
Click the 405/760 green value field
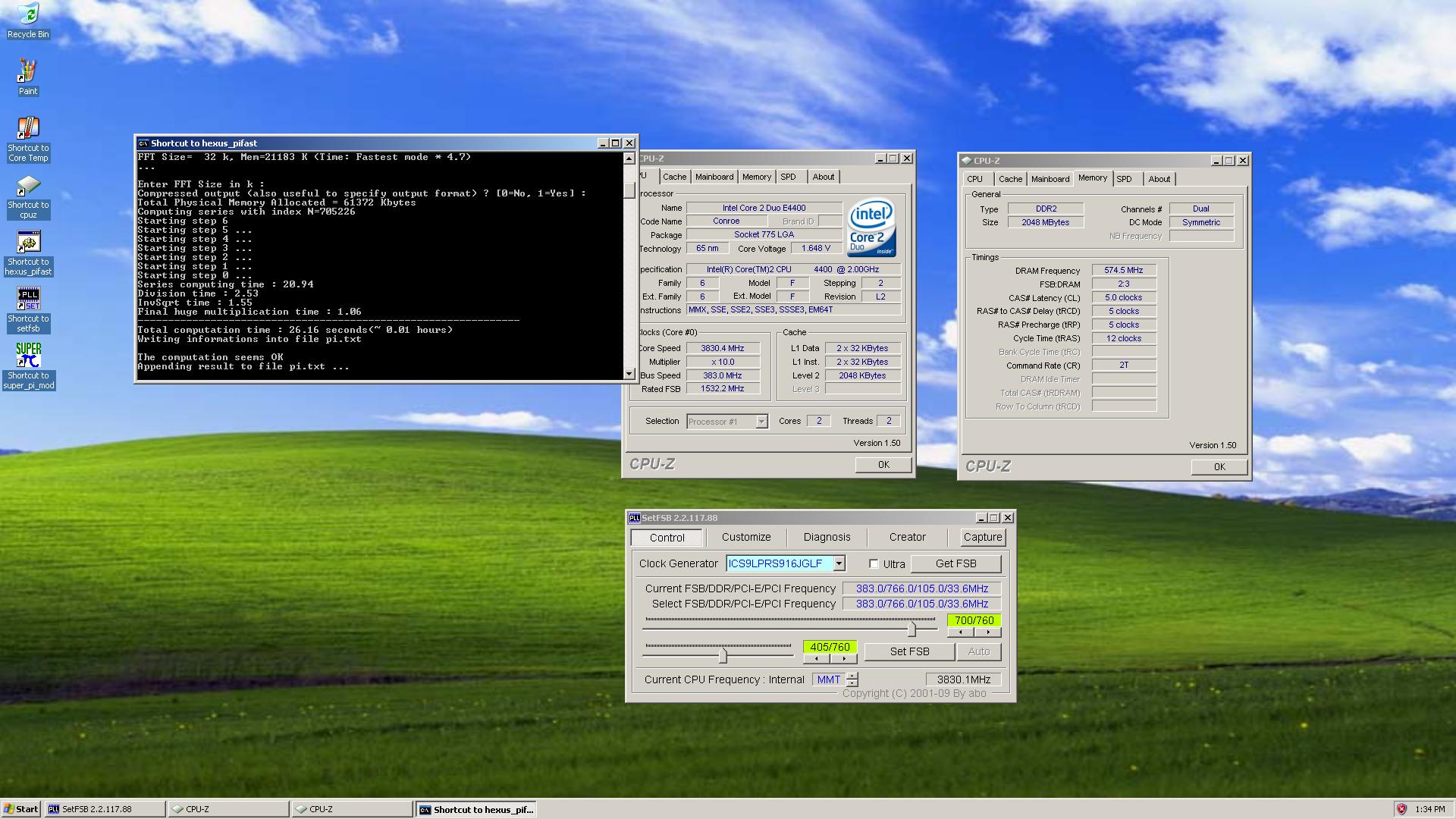[x=830, y=647]
